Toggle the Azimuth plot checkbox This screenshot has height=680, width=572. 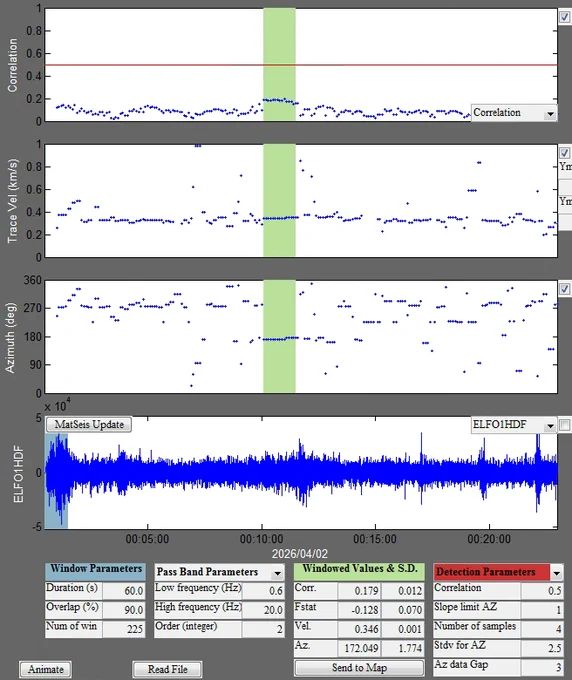pos(564,289)
